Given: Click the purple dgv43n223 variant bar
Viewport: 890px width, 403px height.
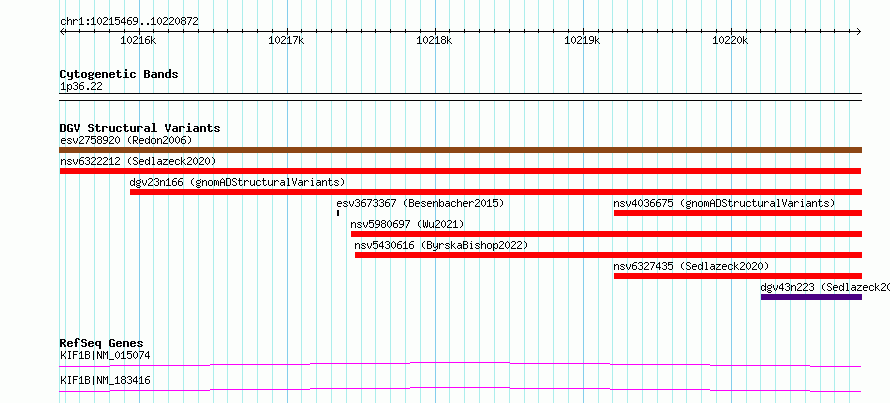Looking at the screenshot, I should click(811, 297).
